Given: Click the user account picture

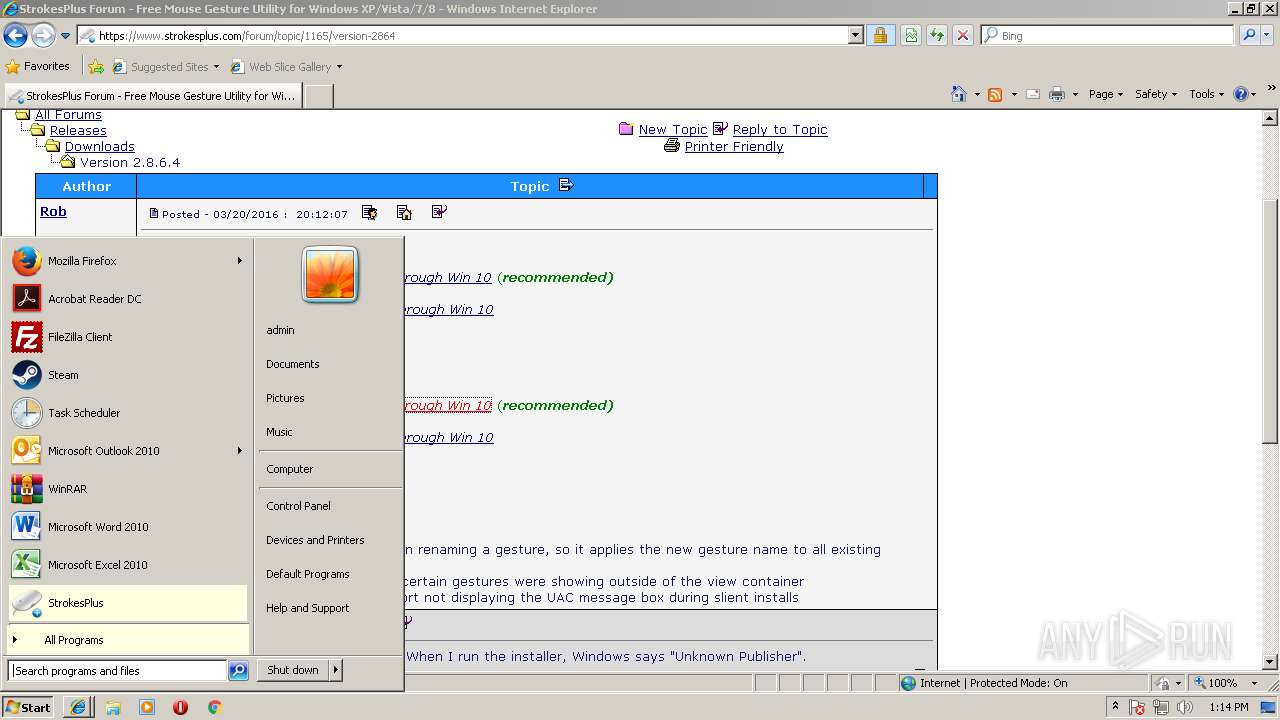Looking at the screenshot, I should [330, 274].
